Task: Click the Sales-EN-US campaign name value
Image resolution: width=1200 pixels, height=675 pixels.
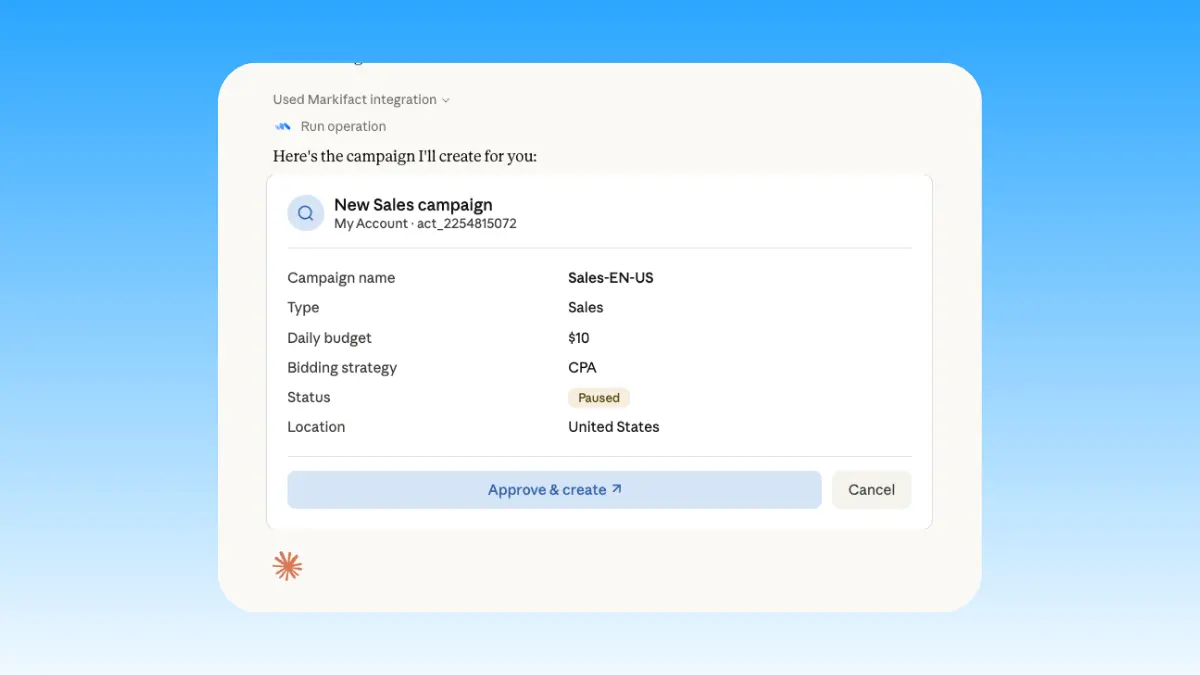Action: 610,277
